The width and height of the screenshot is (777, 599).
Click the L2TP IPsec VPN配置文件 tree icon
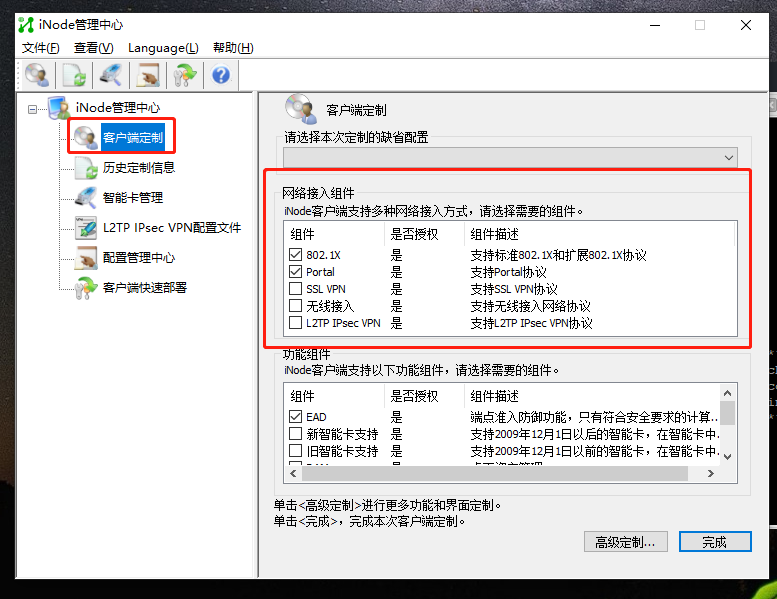click(86, 228)
